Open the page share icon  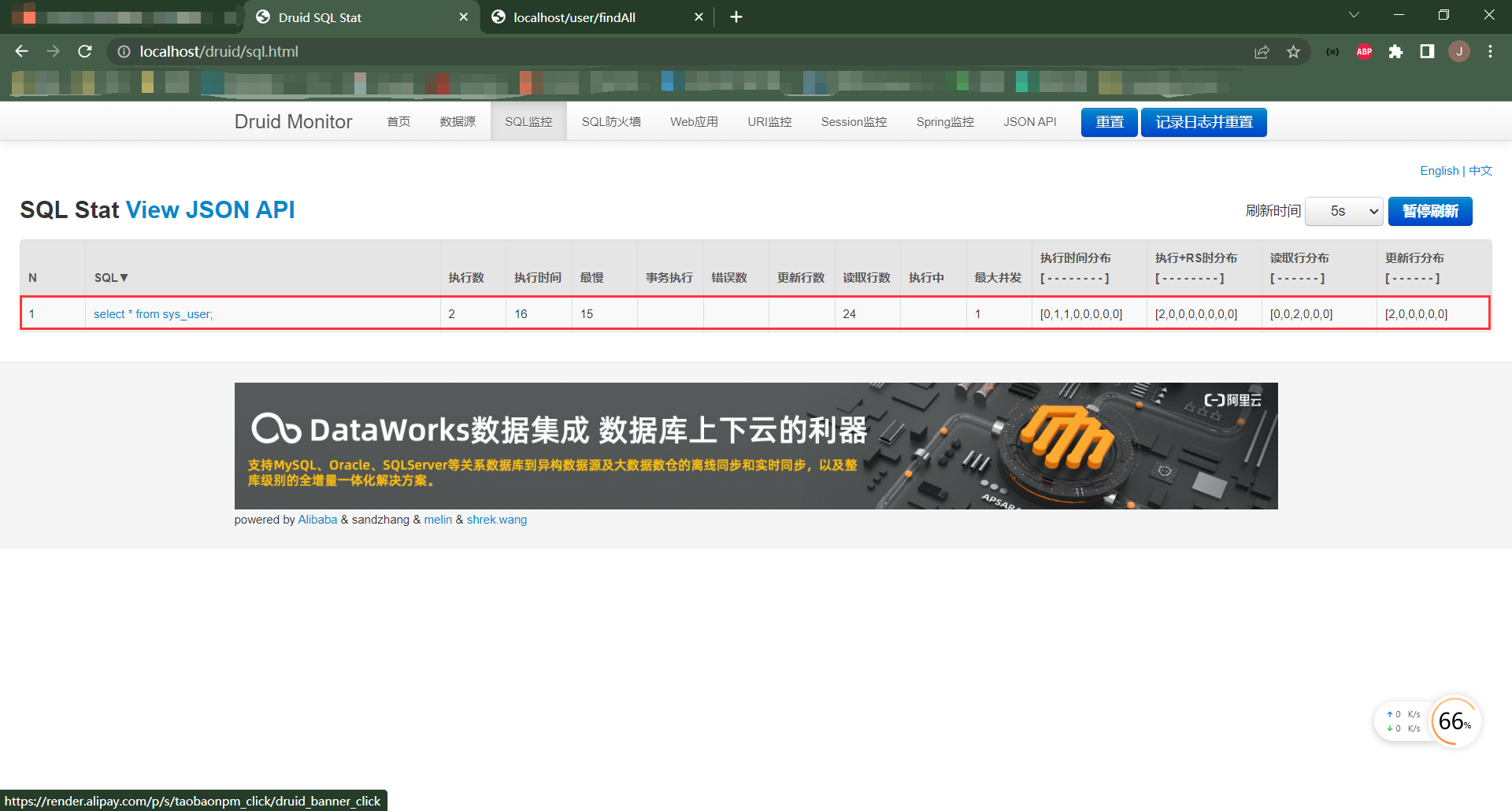tap(1262, 51)
